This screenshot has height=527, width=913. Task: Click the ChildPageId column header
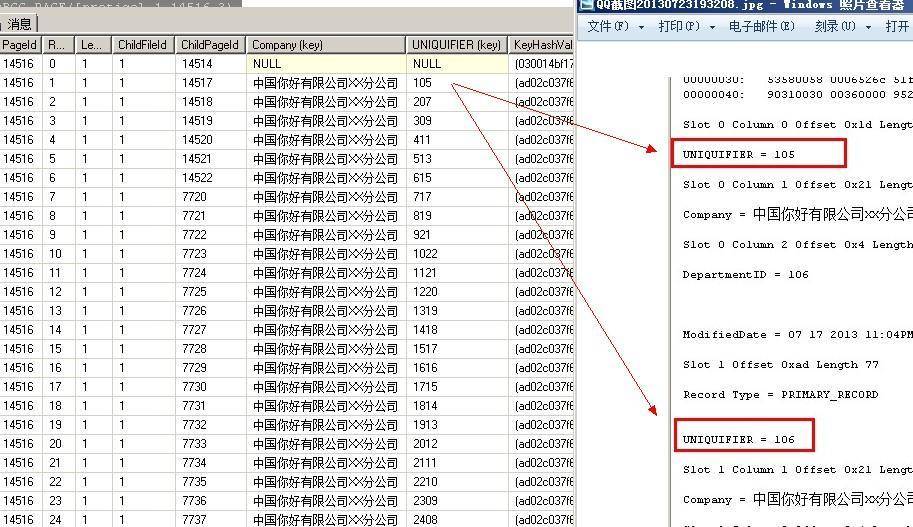(210, 45)
